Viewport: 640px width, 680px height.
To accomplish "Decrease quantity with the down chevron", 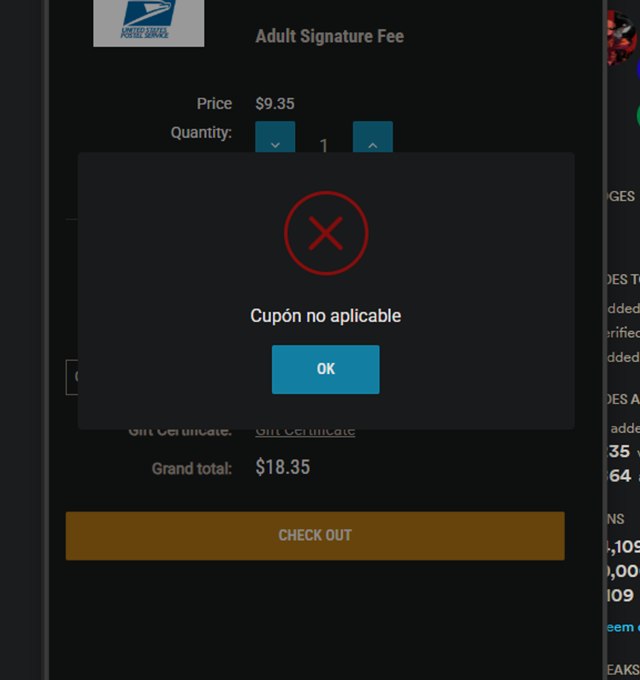I will [275, 137].
